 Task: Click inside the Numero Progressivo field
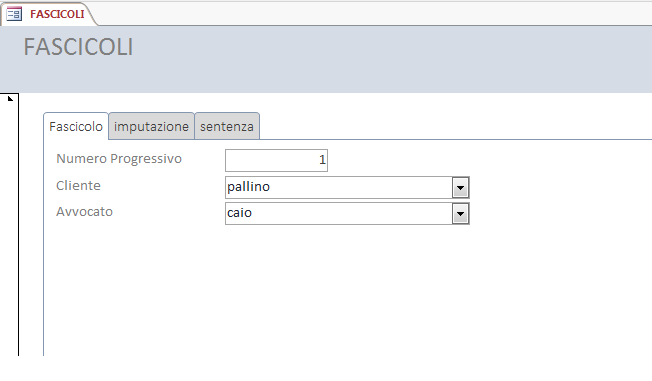click(x=277, y=160)
